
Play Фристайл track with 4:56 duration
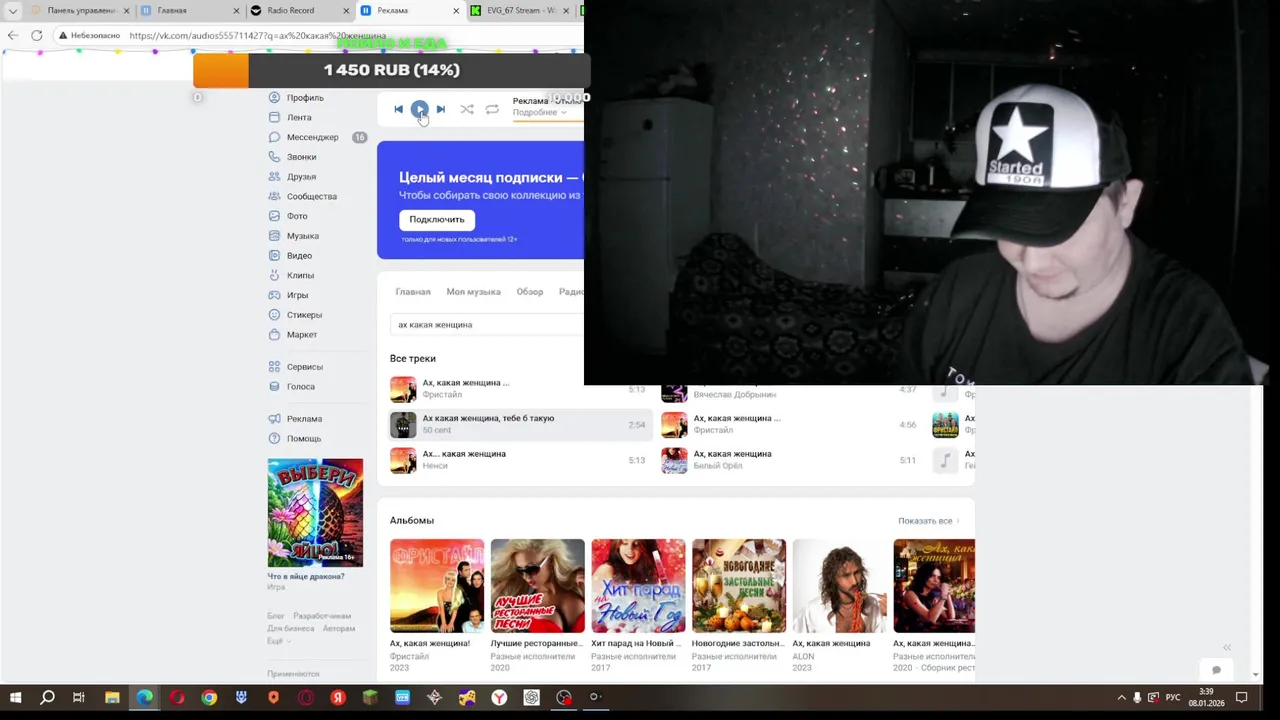[x=790, y=424]
